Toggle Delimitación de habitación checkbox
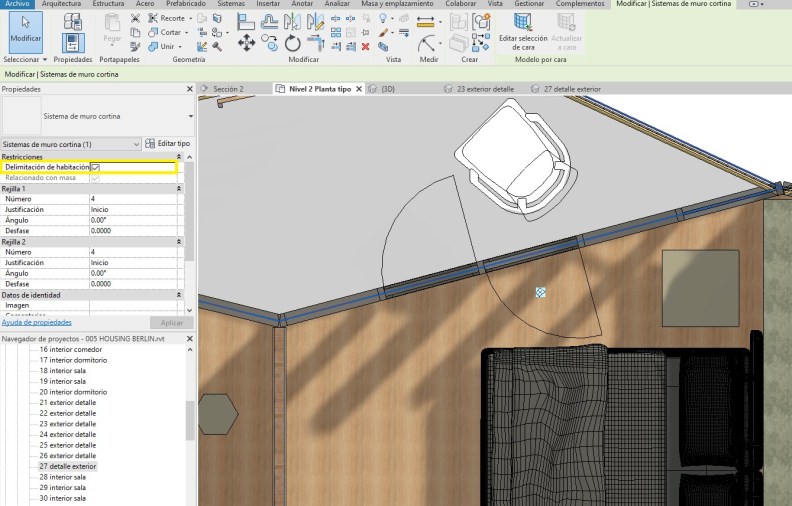The width and height of the screenshot is (792, 506). tap(95, 167)
